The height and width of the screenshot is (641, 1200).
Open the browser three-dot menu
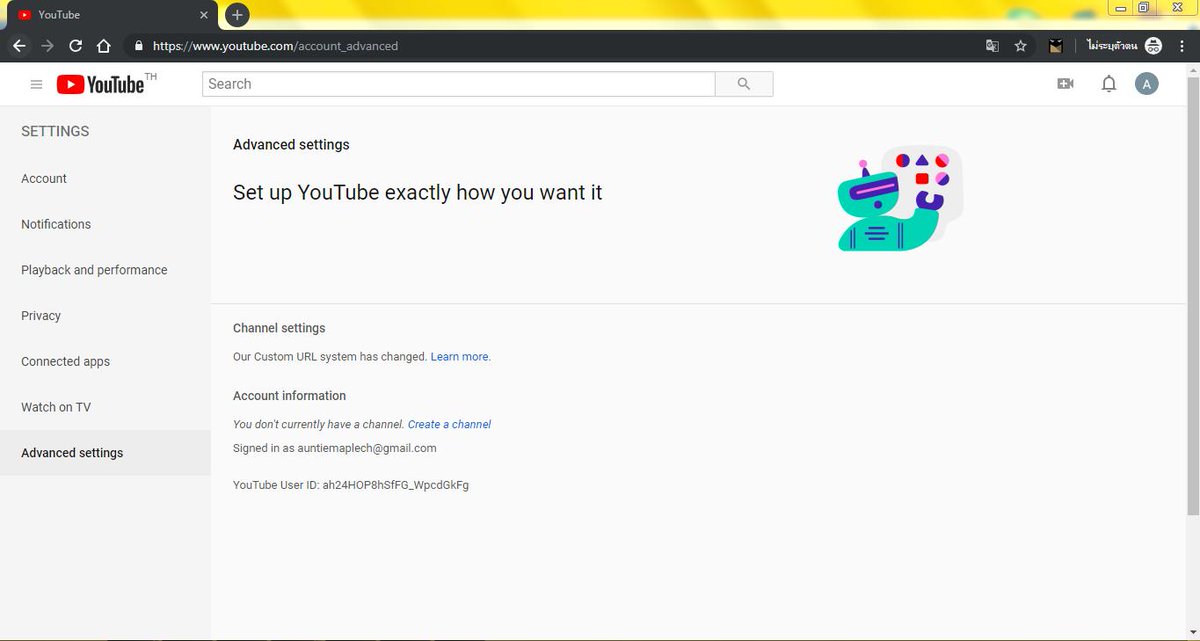point(1182,46)
